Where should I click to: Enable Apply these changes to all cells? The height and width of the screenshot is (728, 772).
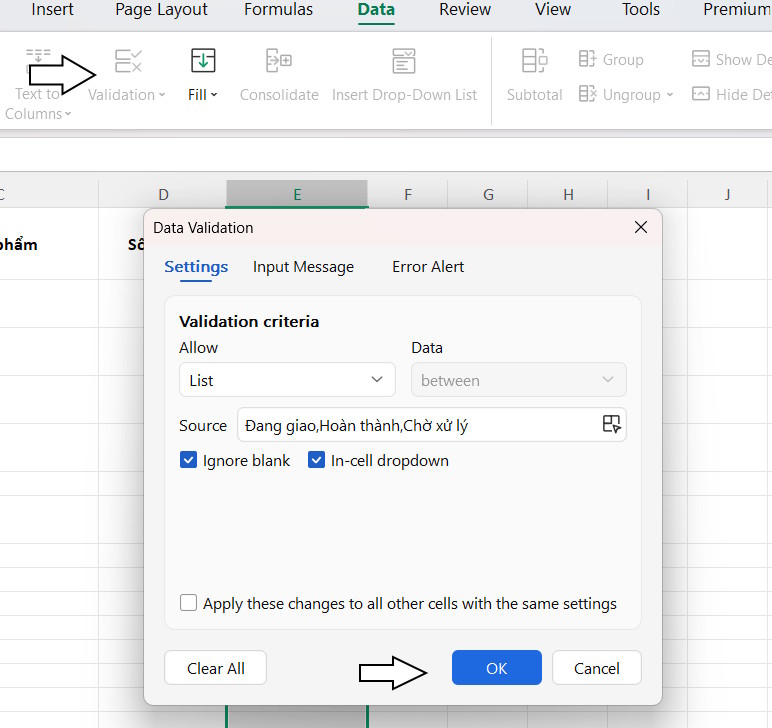(x=188, y=602)
